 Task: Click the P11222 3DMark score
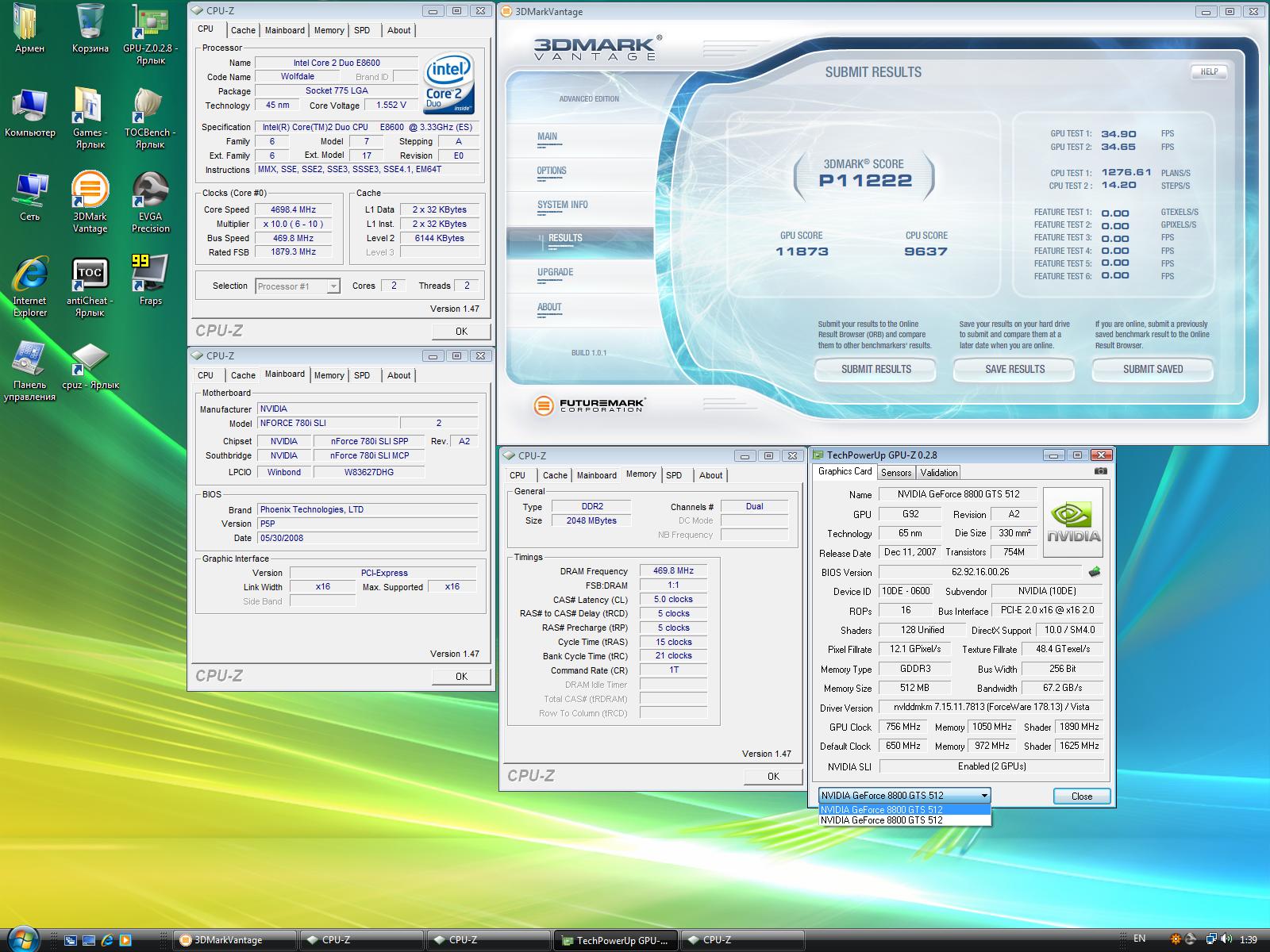point(865,181)
